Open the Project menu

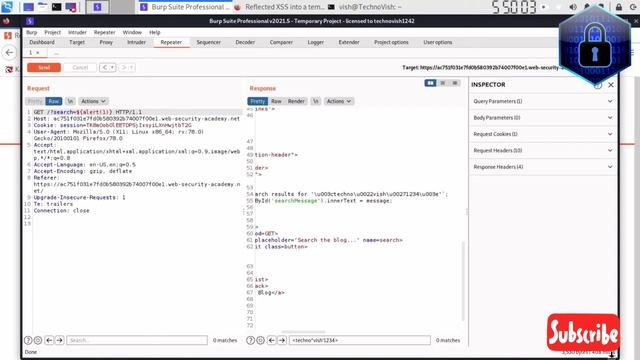[52, 32]
